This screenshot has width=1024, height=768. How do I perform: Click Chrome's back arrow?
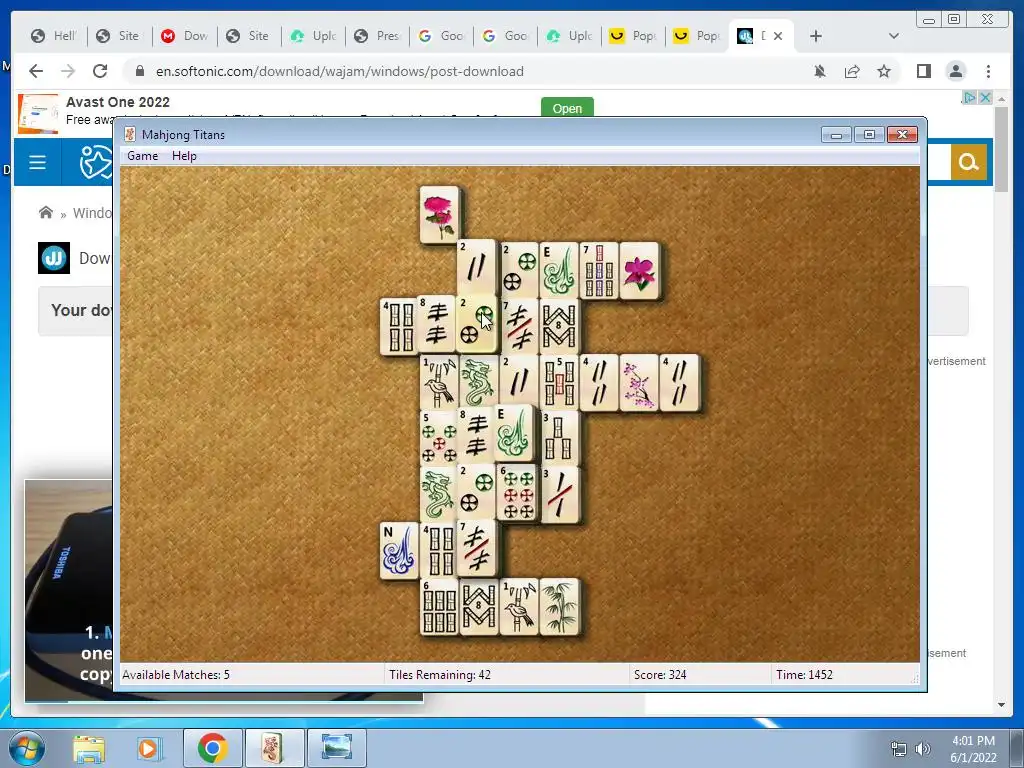point(36,71)
